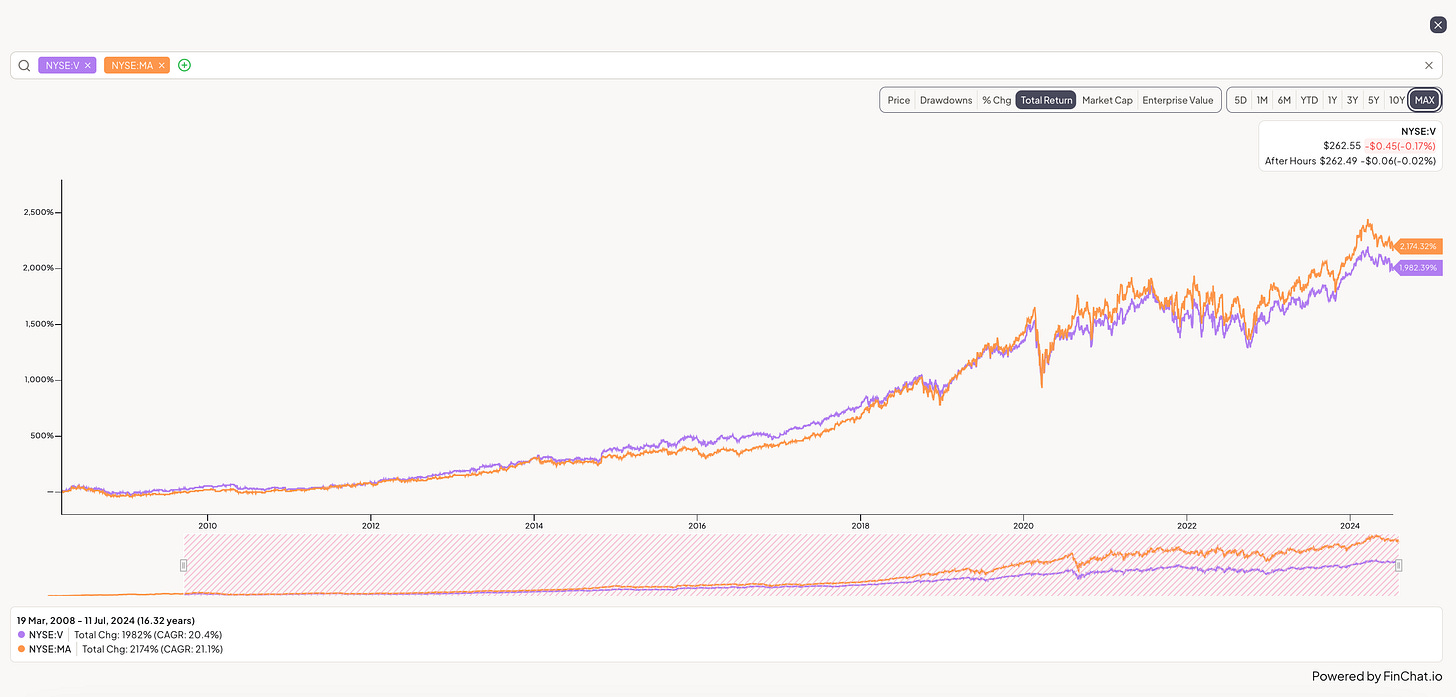Click the 500% y-axis label
The height and width of the screenshot is (697, 1456).
42,436
